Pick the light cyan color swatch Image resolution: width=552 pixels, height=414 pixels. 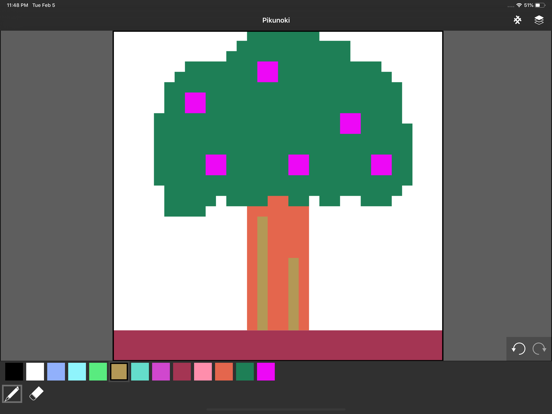tap(77, 372)
